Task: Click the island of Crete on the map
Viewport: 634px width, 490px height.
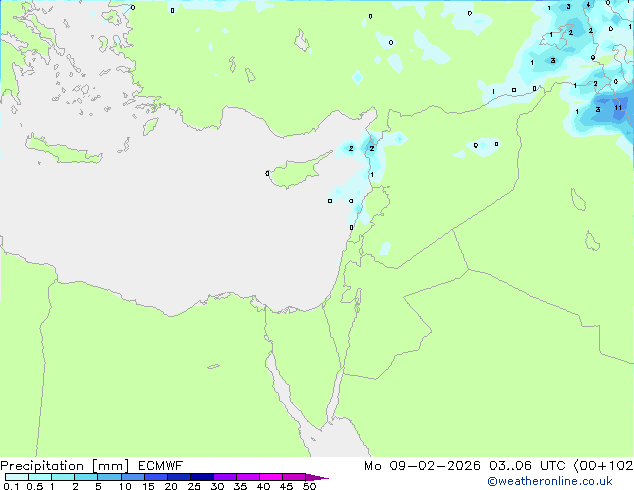Action: point(63,150)
